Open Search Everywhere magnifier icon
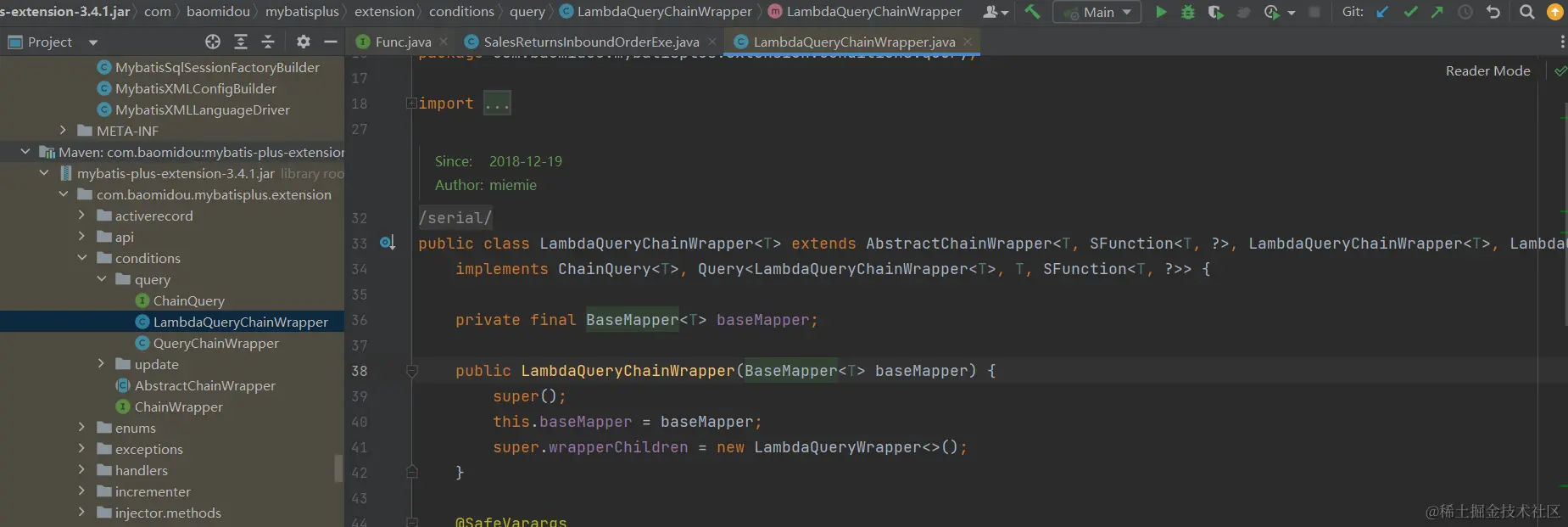The height and width of the screenshot is (527, 1568). pos(1526,12)
